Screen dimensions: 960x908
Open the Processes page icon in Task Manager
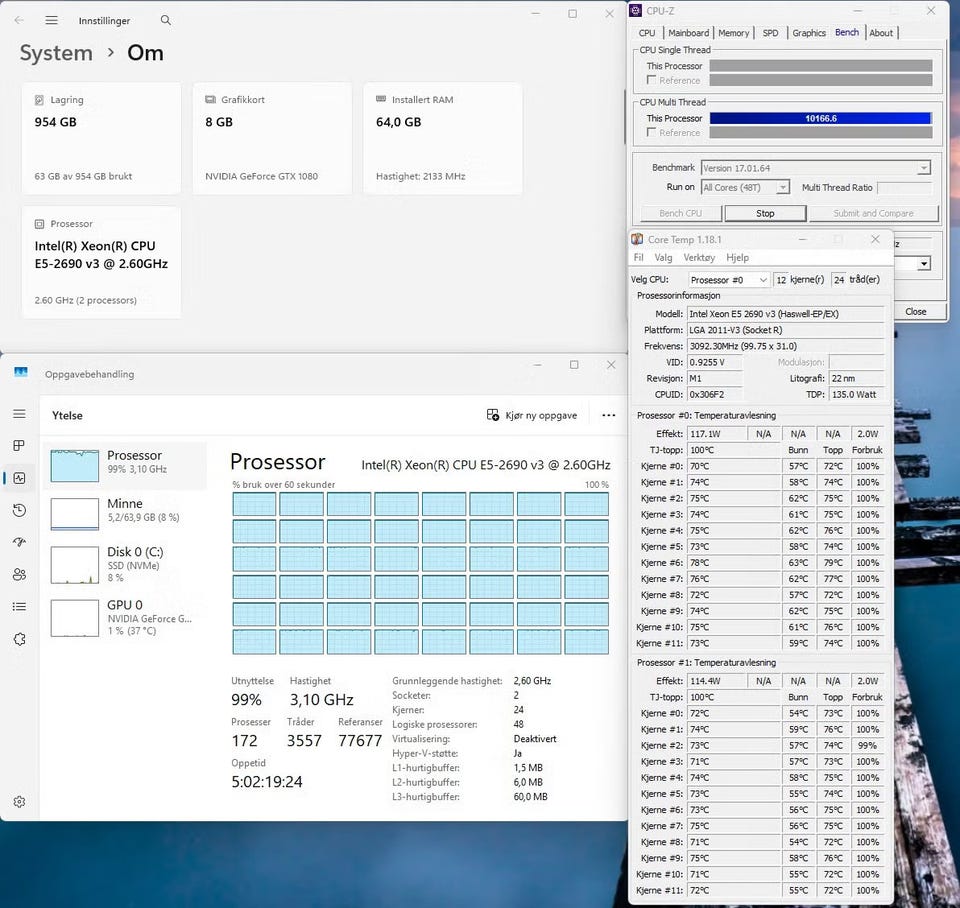click(x=20, y=446)
